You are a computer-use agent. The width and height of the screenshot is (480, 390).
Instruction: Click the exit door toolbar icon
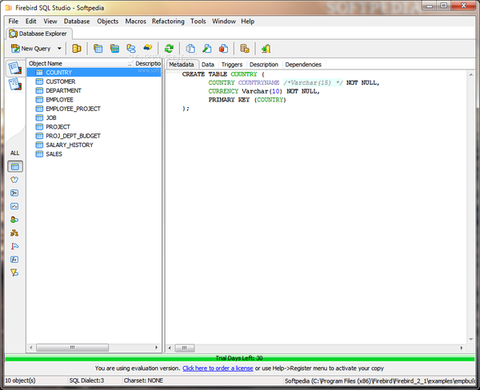(266, 49)
